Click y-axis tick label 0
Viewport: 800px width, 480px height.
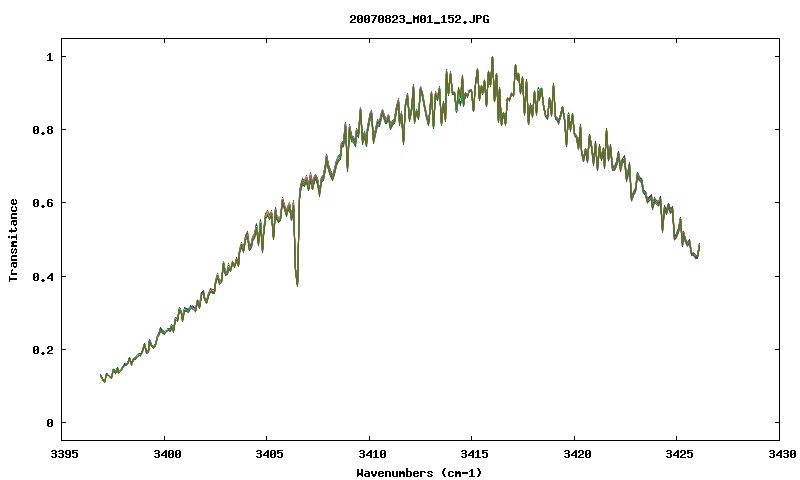(x=49, y=423)
